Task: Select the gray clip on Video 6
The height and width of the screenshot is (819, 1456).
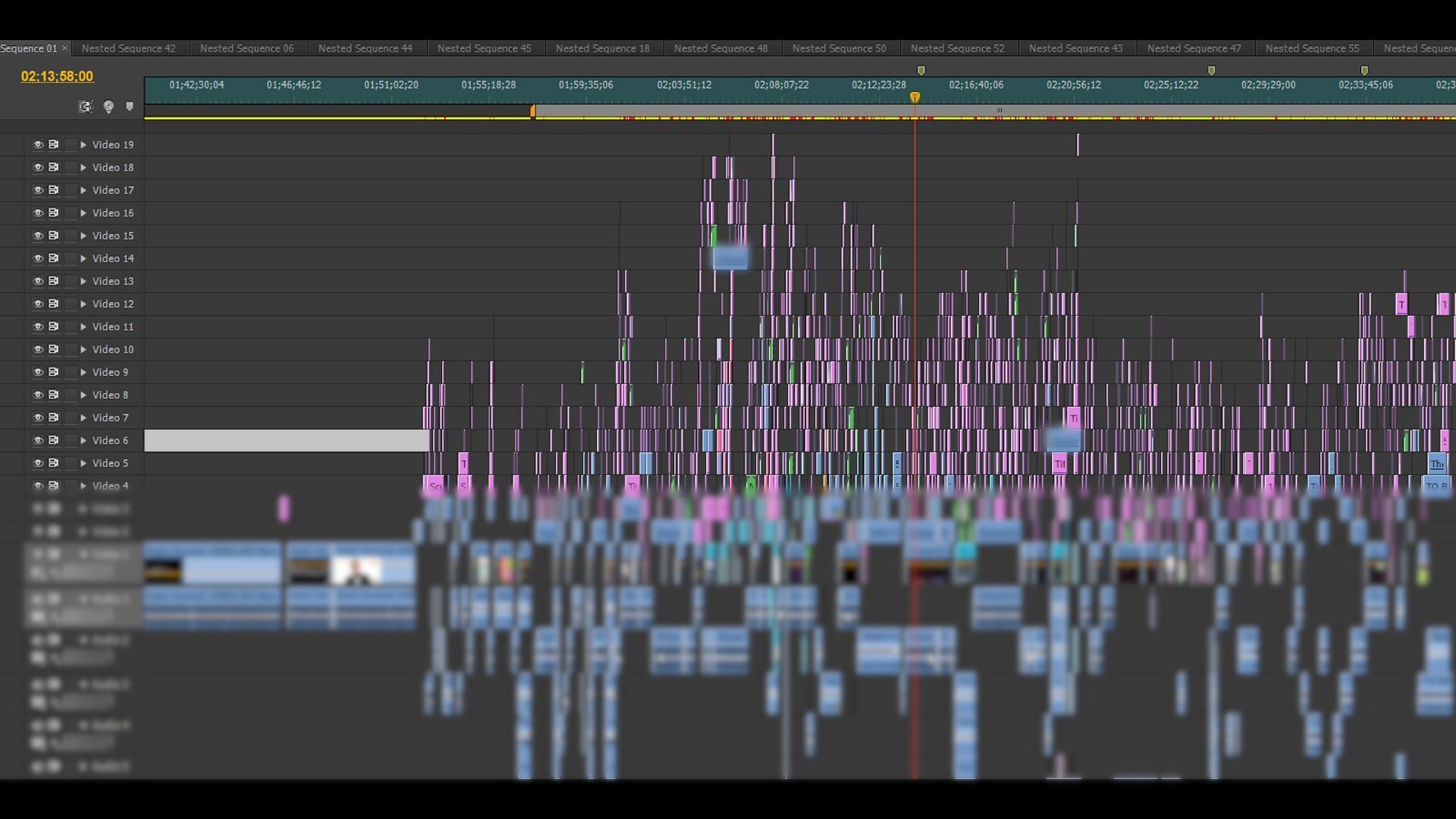Action: click(x=286, y=440)
